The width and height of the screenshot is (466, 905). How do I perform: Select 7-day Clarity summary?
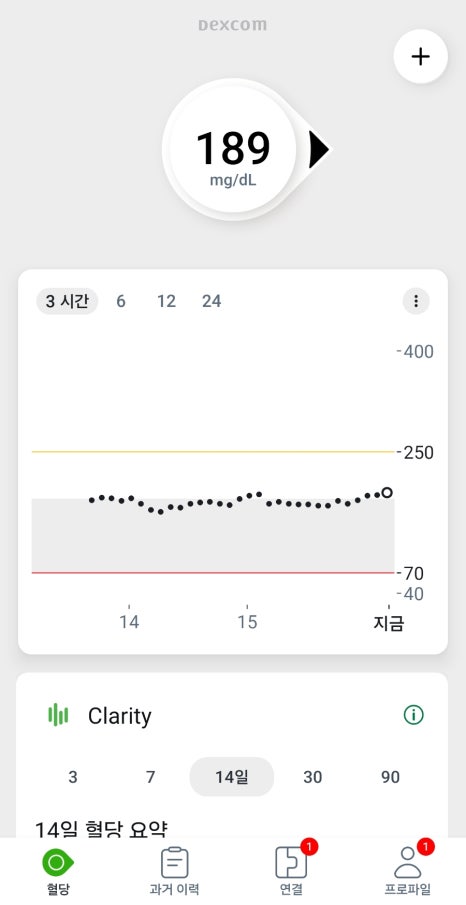151,777
